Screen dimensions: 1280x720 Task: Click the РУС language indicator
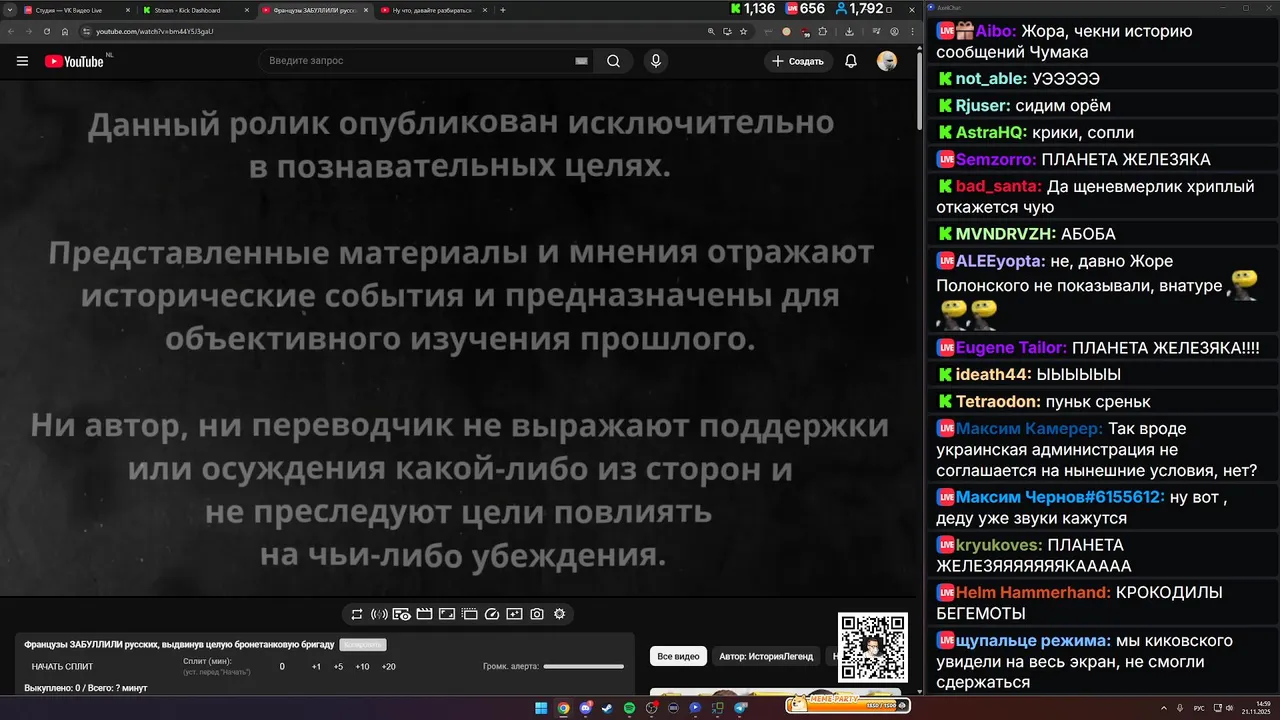coord(1199,706)
